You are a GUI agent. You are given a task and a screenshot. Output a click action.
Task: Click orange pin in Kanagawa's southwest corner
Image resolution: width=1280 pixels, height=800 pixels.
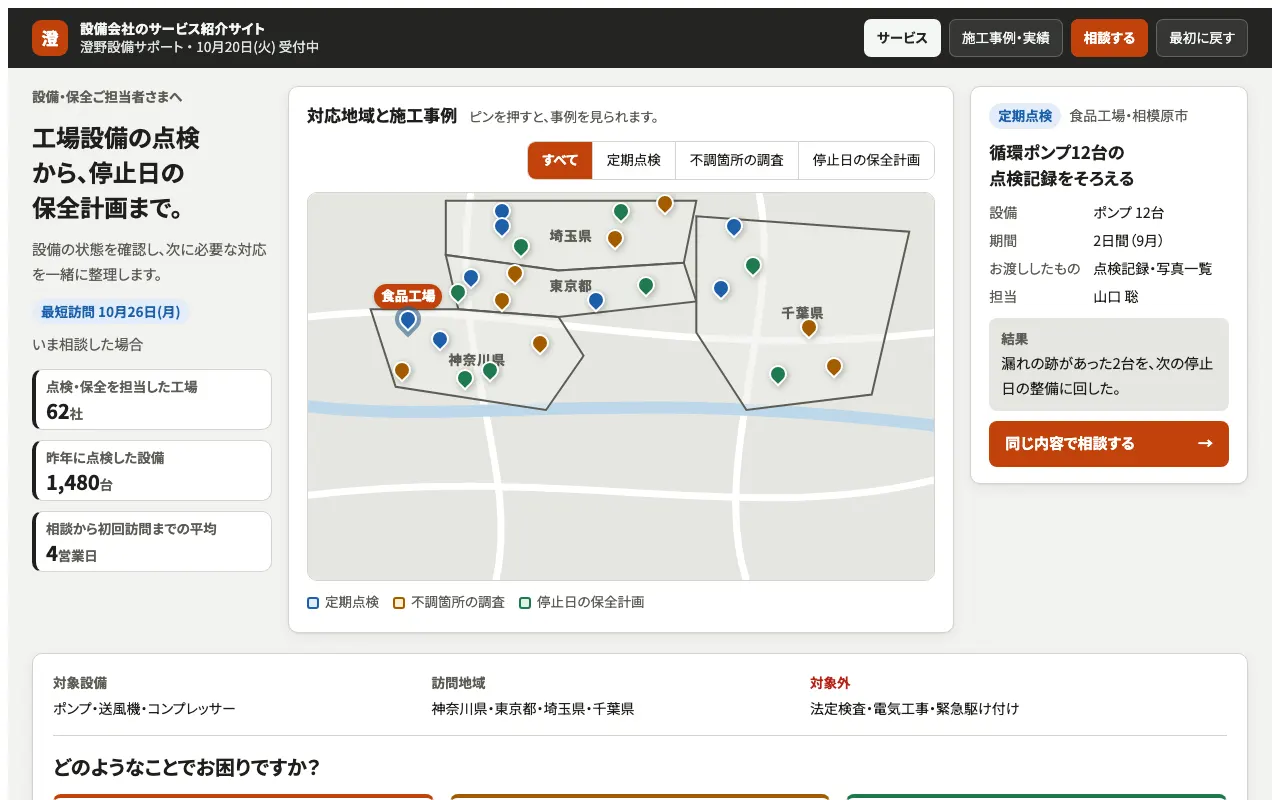402,372
